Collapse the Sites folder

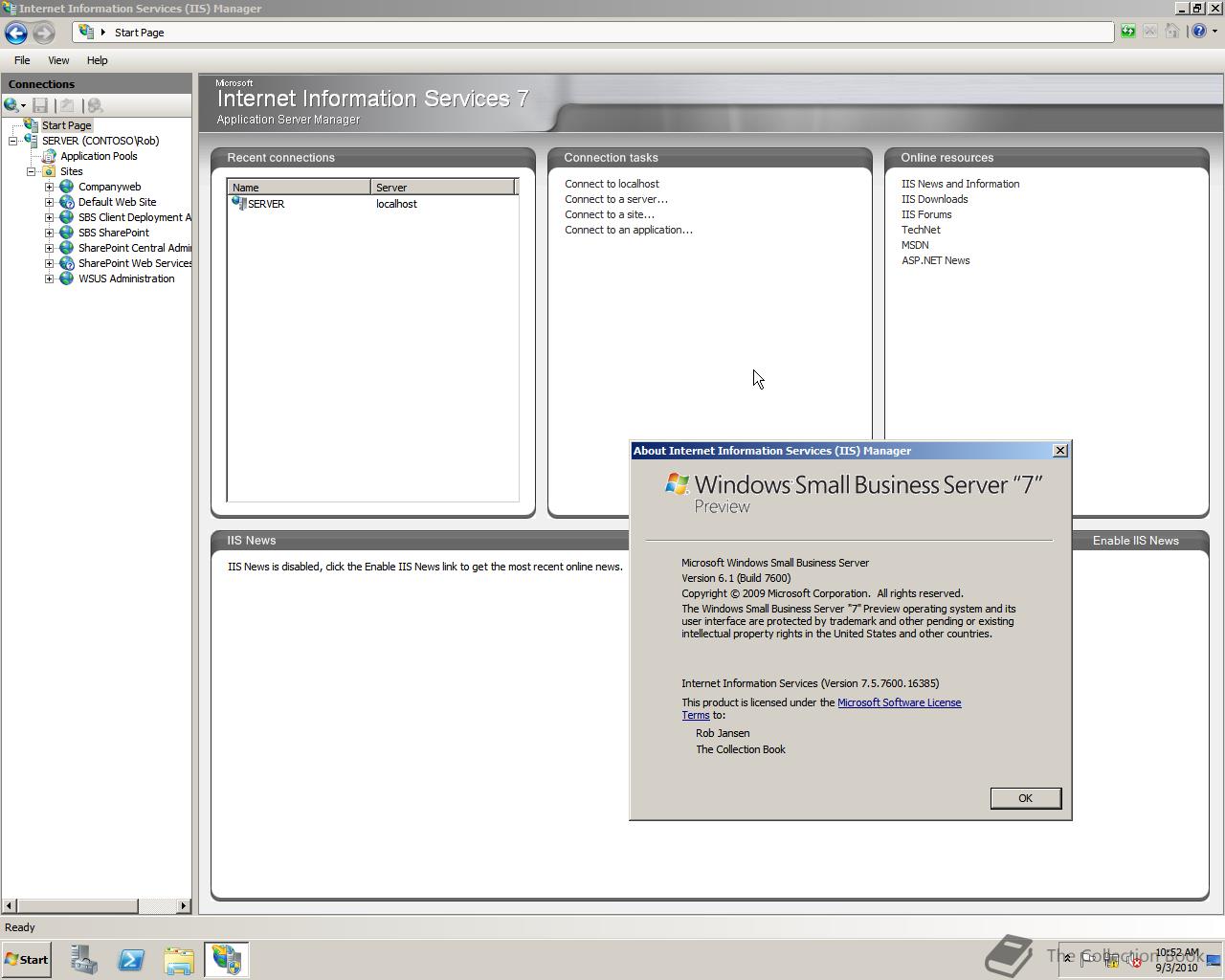coord(32,171)
